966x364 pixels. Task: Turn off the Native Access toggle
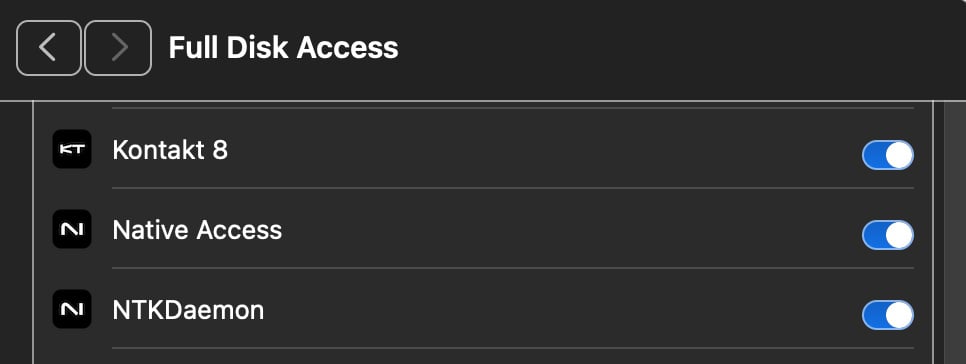click(888, 235)
